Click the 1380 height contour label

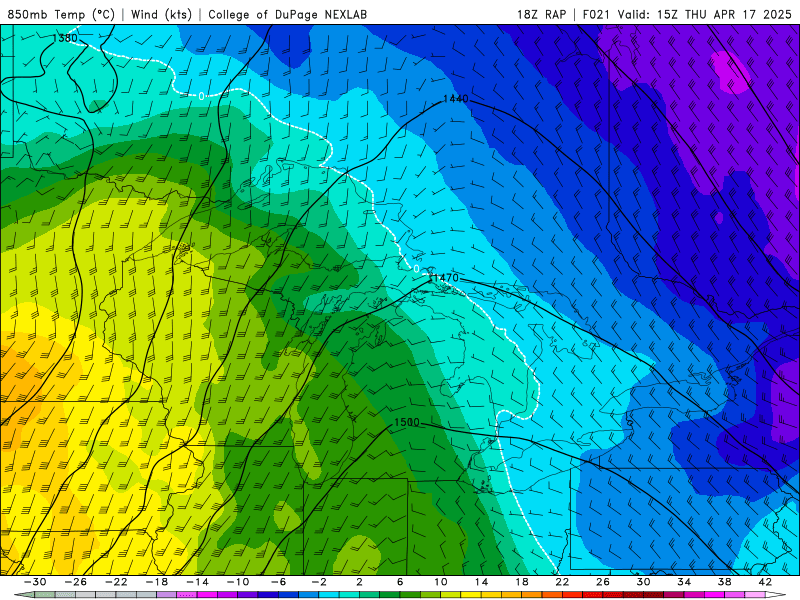pos(65,38)
